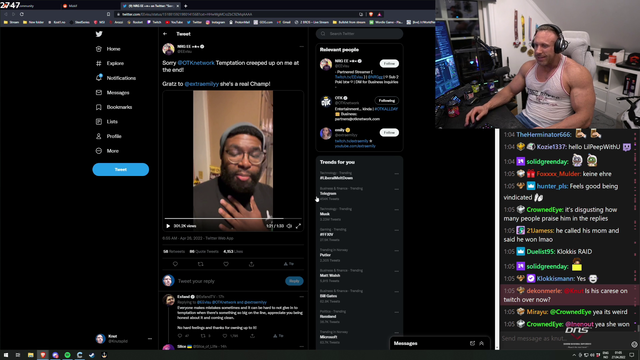Open account menu next to Knut

pyautogui.click(x=150, y=338)
